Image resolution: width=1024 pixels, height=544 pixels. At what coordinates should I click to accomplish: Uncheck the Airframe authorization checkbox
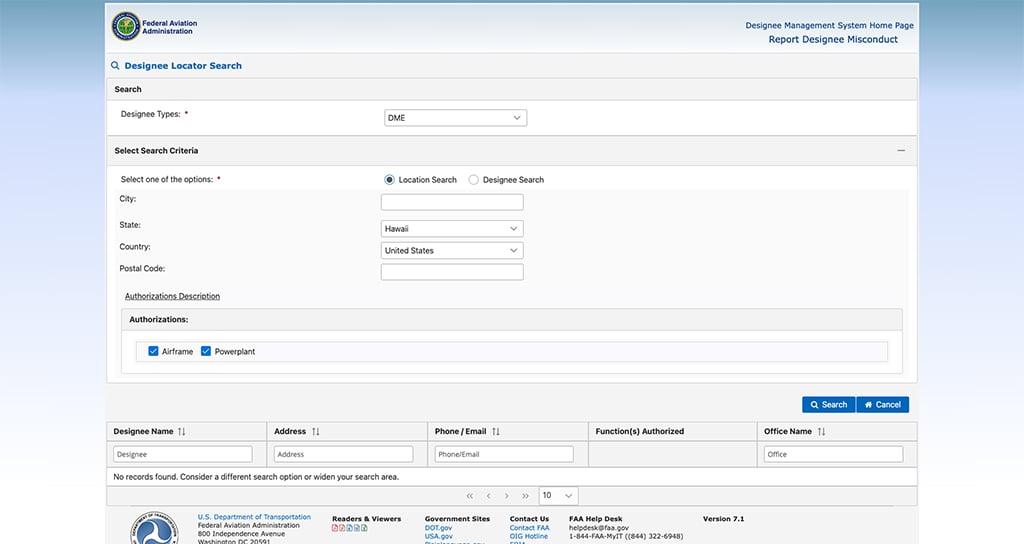[x=153, y=352]
